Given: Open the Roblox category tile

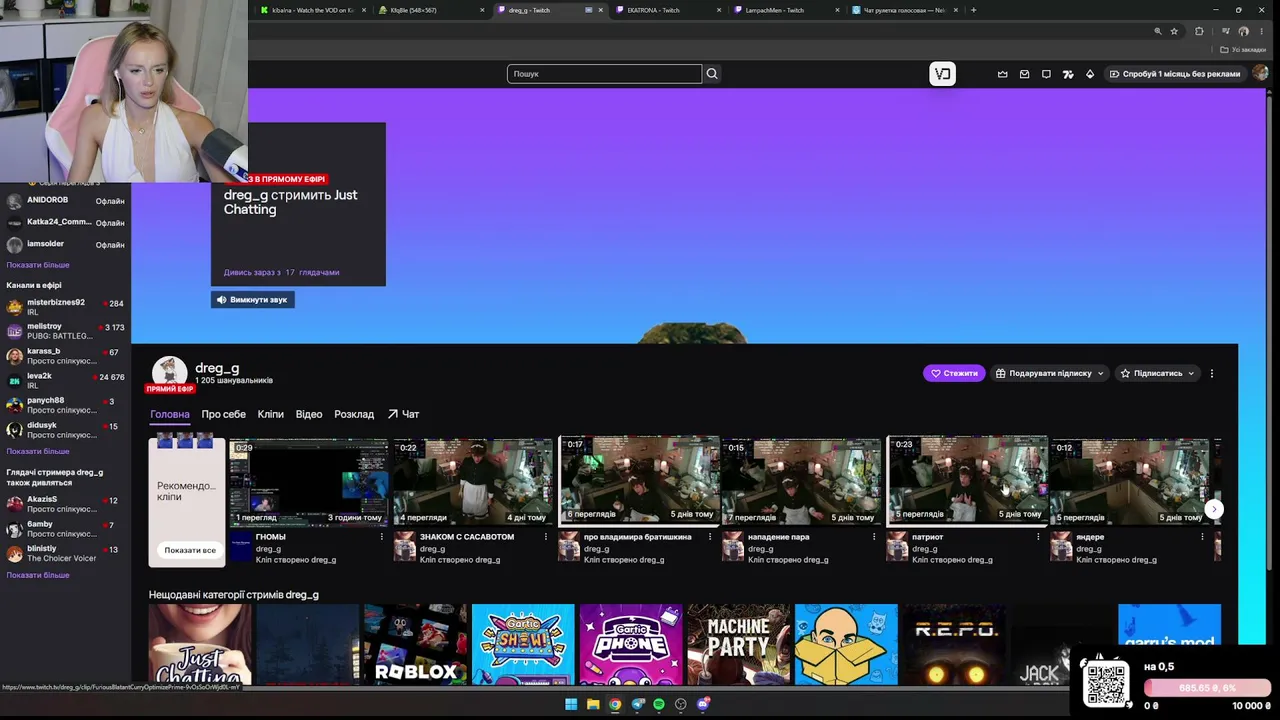Looking at the screenshot, I should [415, 644].
